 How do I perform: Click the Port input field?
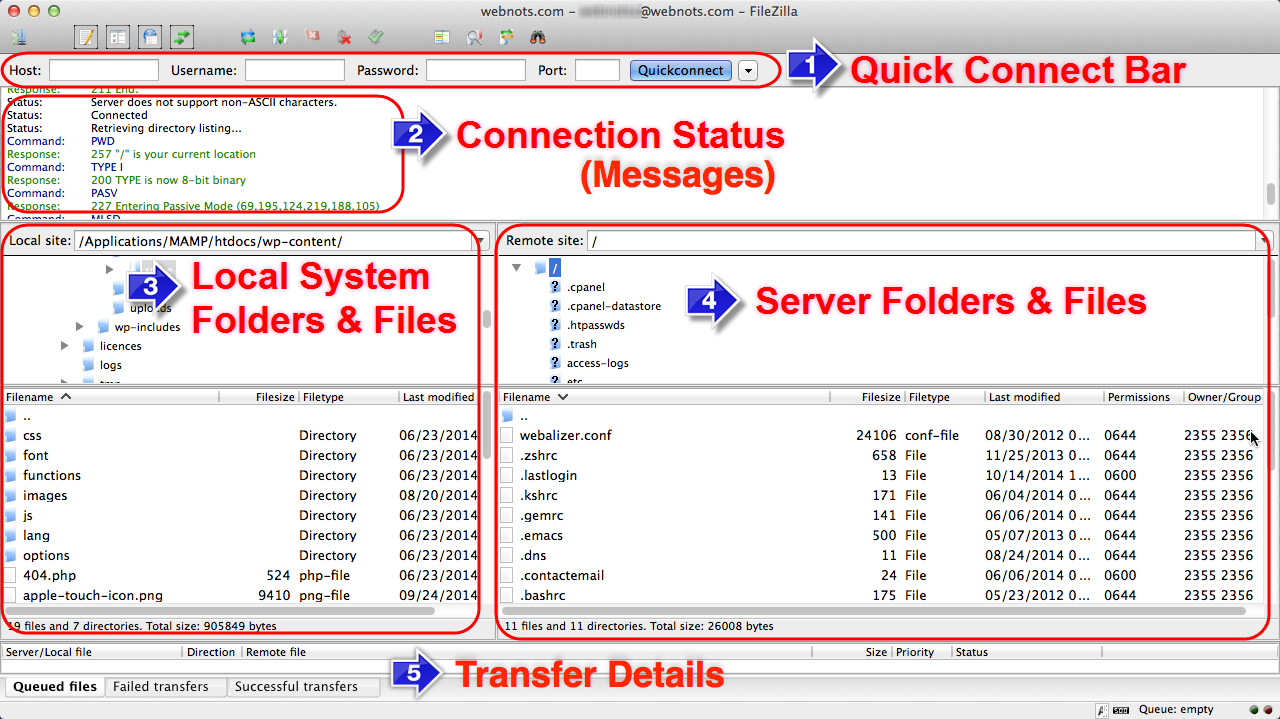[x=598, y=71]
